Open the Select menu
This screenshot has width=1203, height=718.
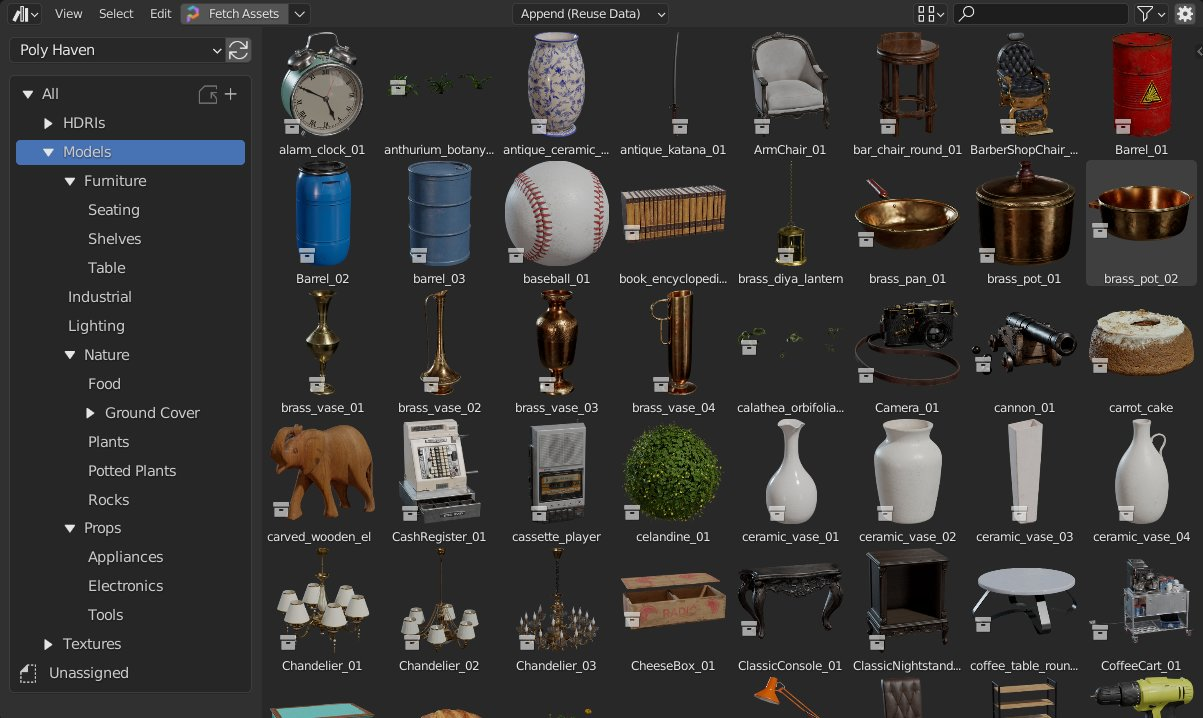(x=116, y=14)
